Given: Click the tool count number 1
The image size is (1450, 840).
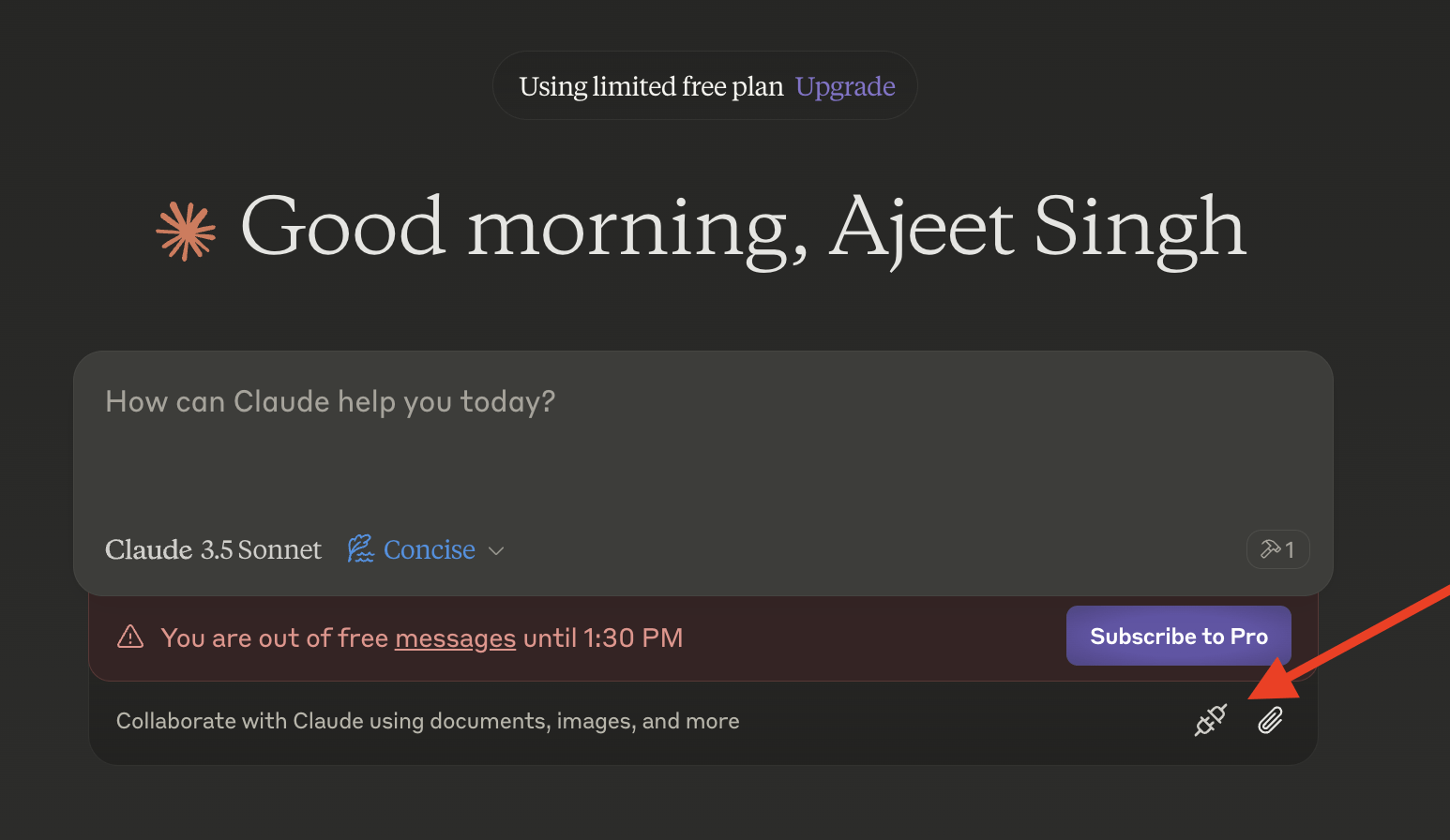Looking at the screenshot, I should point(1291,549).
